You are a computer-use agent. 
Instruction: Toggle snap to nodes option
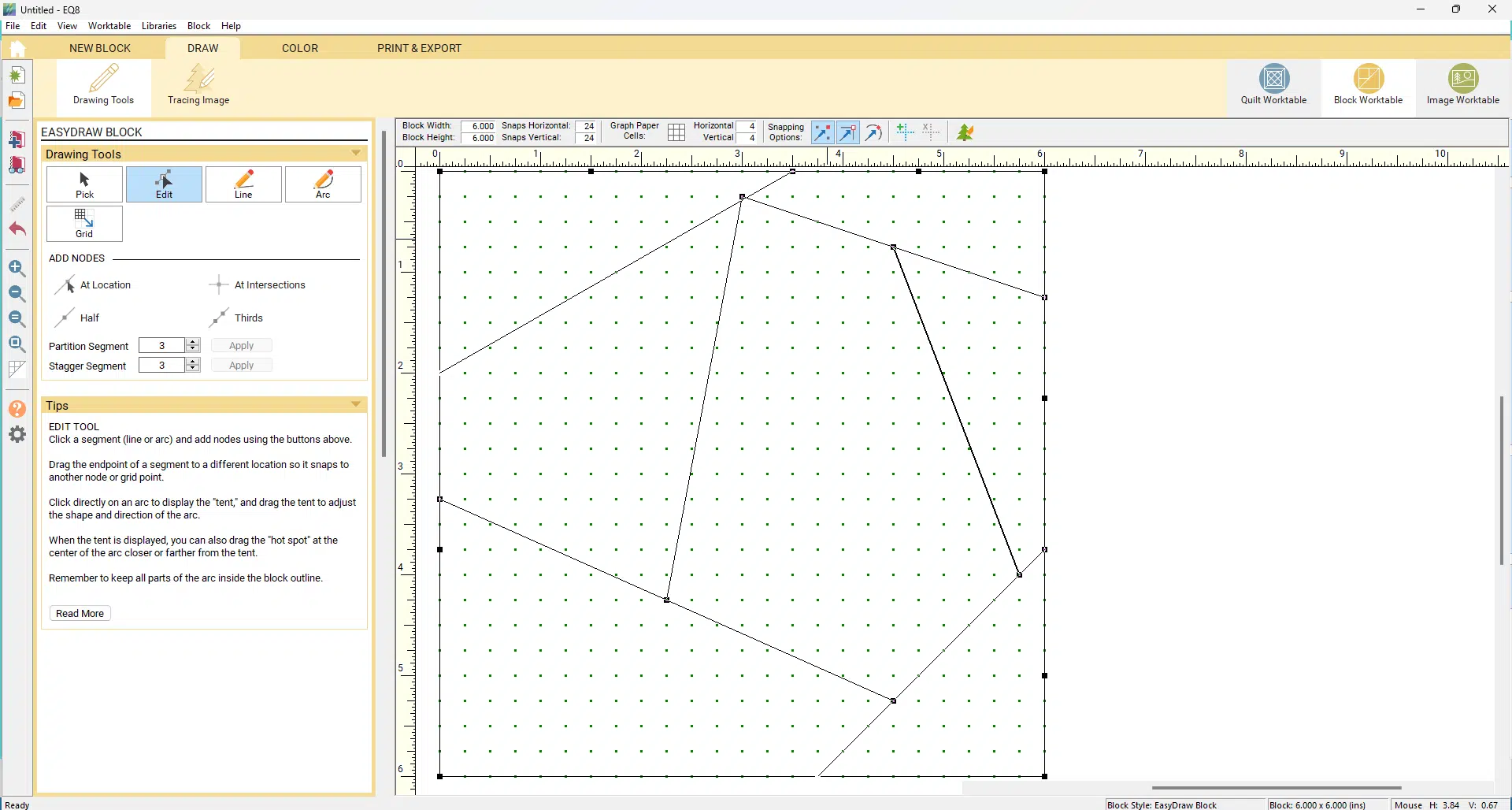(848, 132)
